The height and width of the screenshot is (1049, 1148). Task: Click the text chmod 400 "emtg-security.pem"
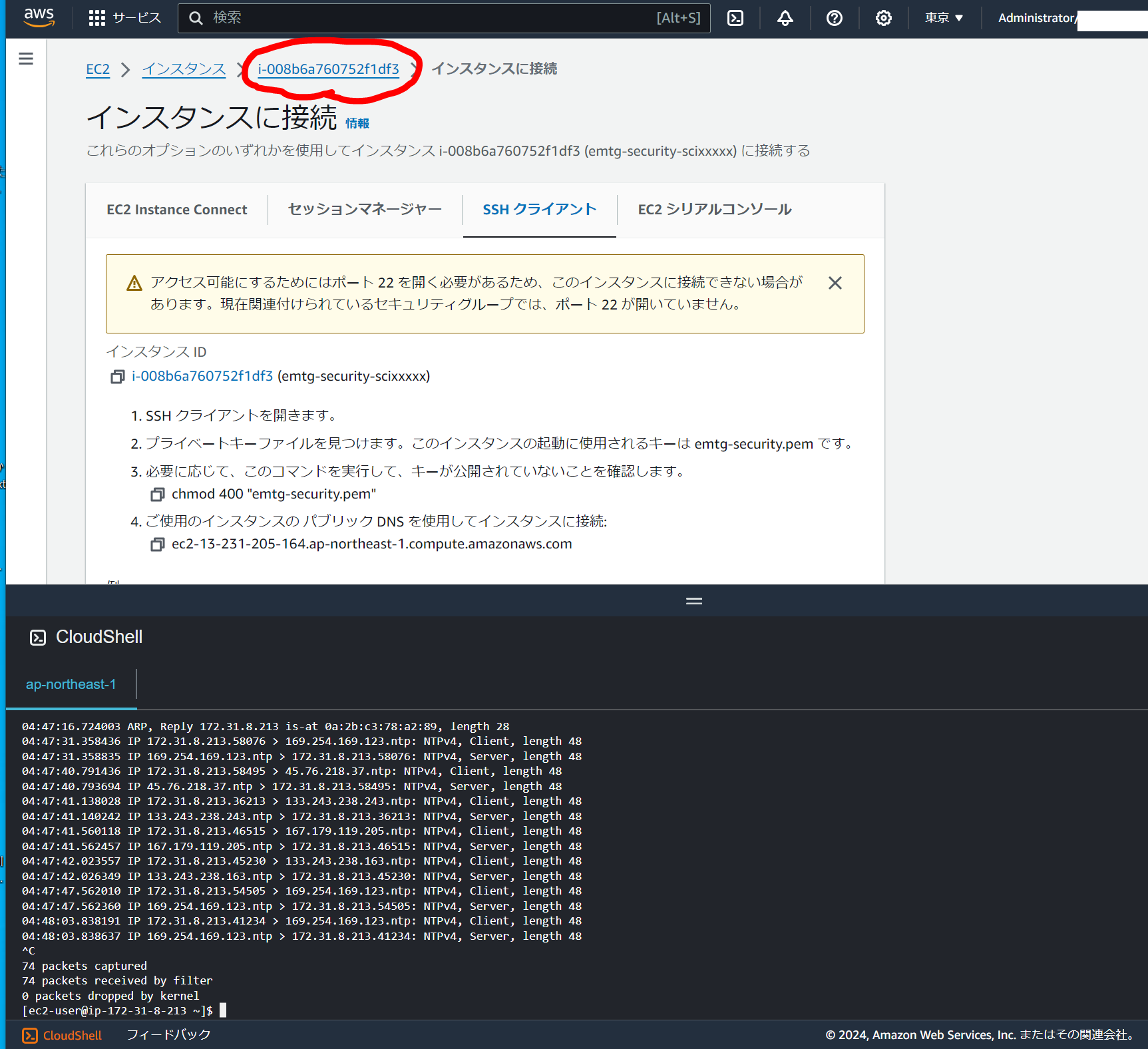[274, 494]
